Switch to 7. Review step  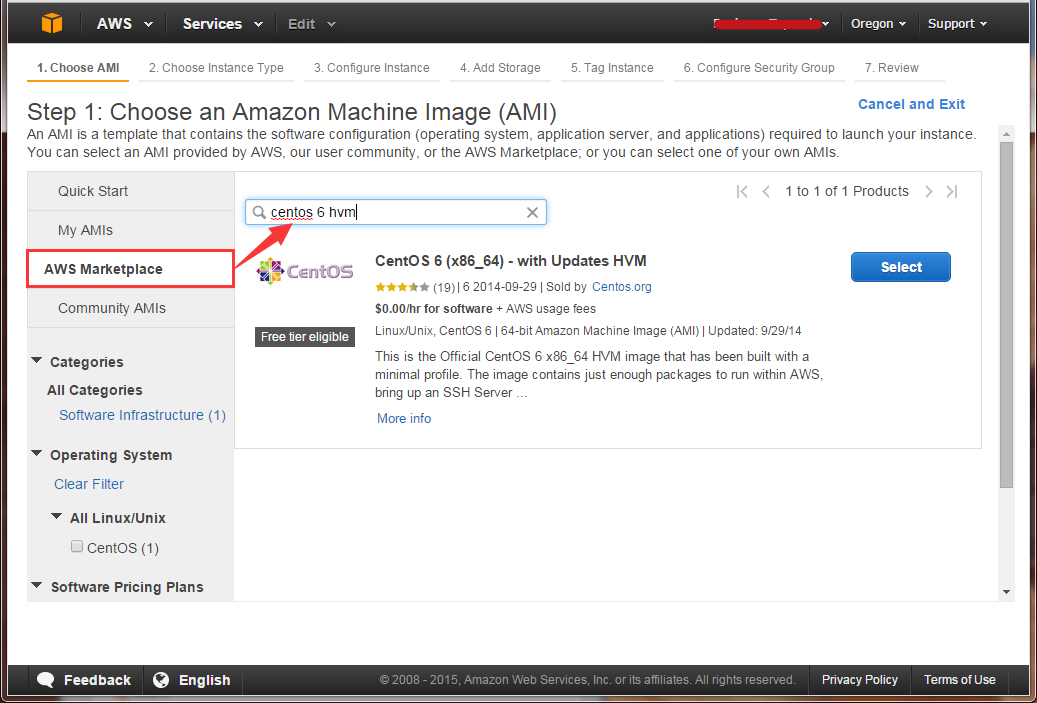(892, 67)
